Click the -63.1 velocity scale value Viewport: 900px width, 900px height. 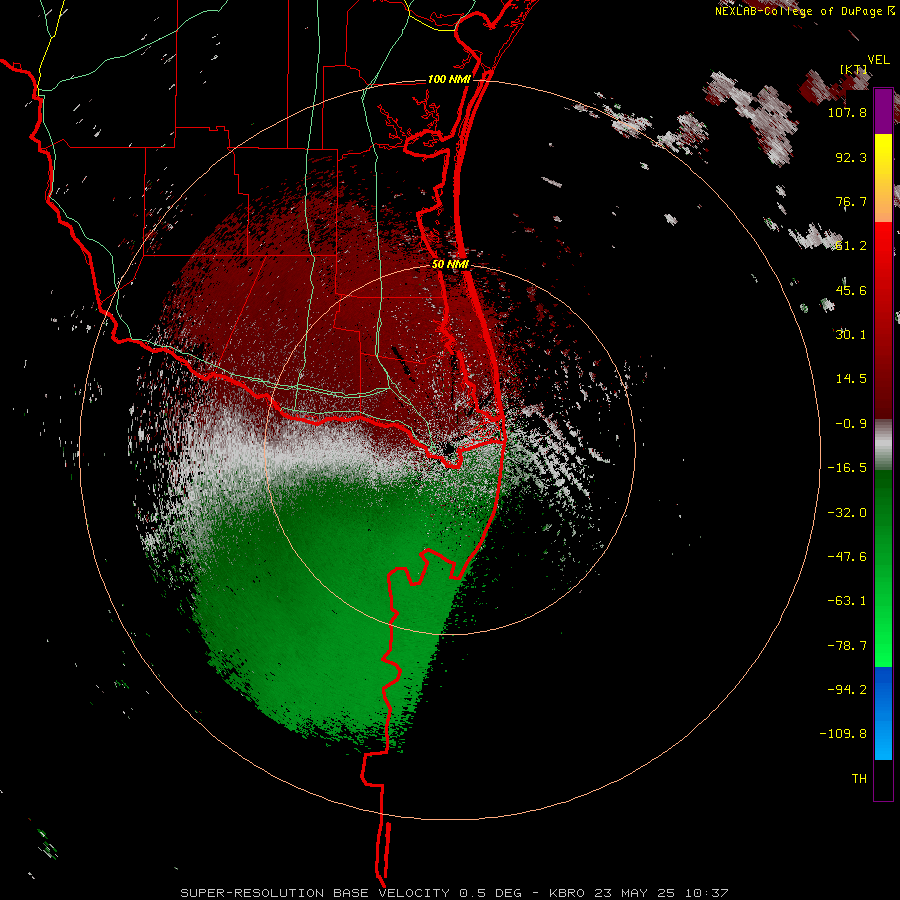point(847,601)
